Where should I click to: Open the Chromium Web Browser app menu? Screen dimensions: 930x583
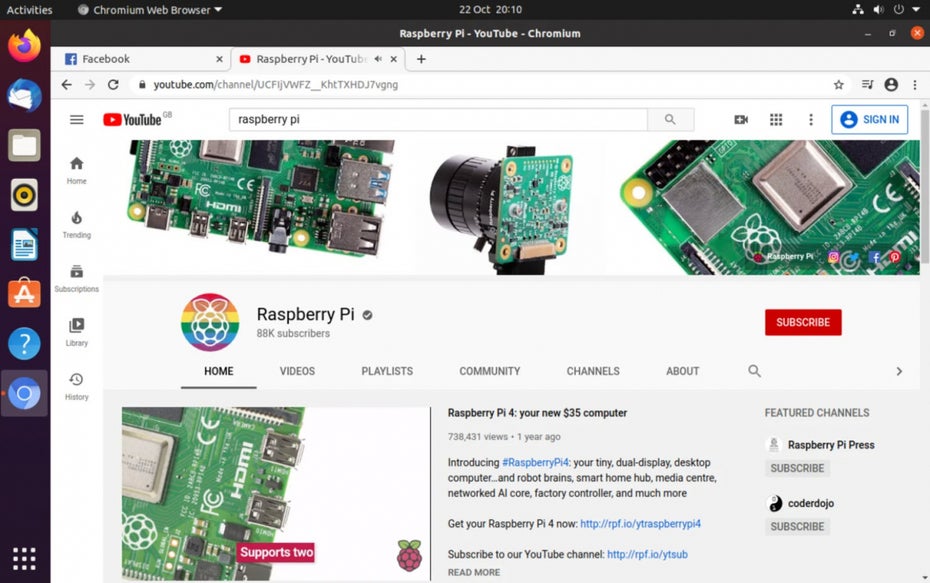(x=150, y=9)
